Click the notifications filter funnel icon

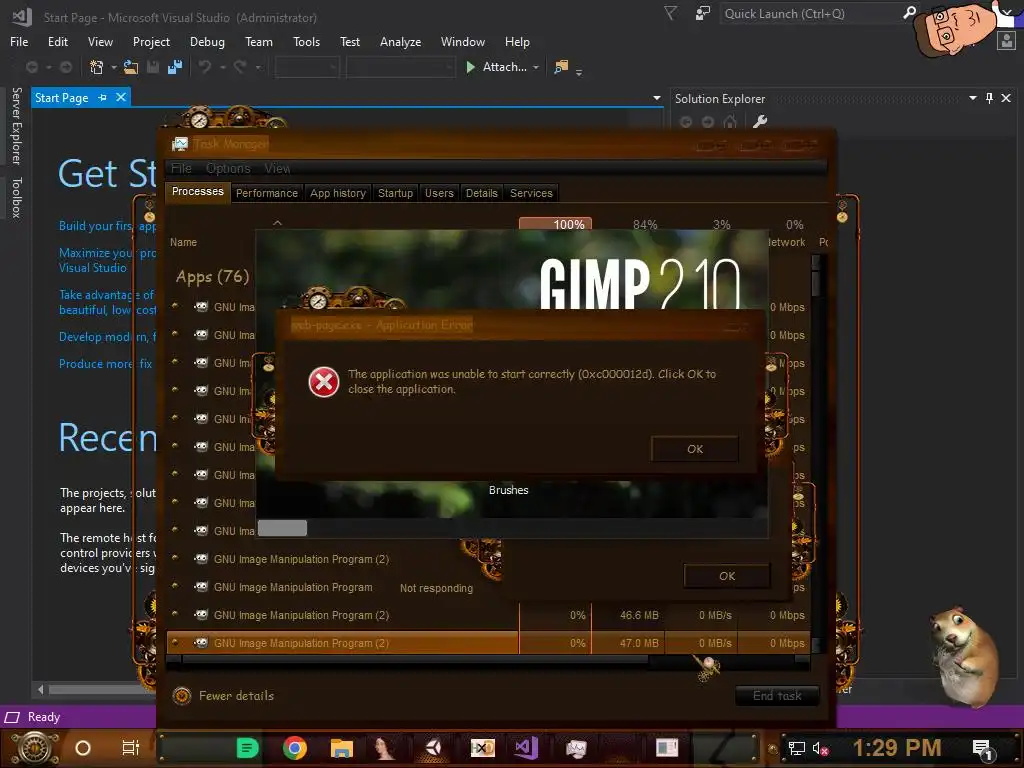670,13
